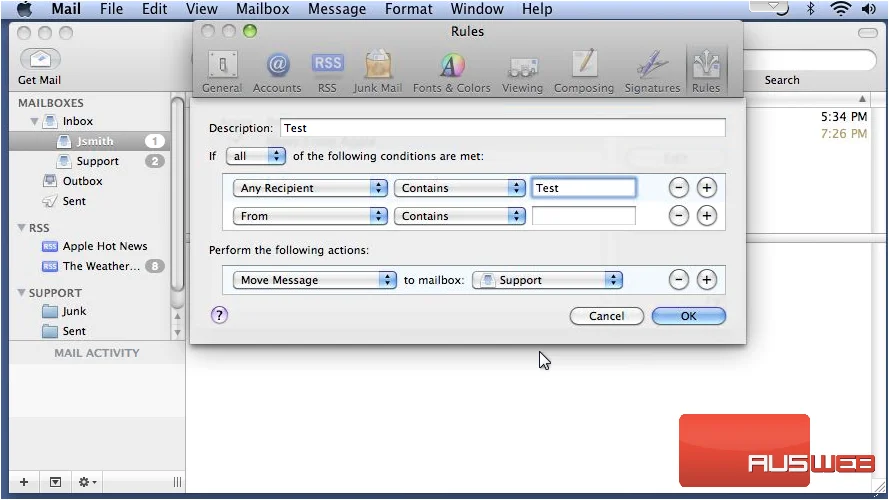The height and width of the screenshot is (500, 889).
Task: Select the Sent folder under SUPPORT
Action: [90, 331]
